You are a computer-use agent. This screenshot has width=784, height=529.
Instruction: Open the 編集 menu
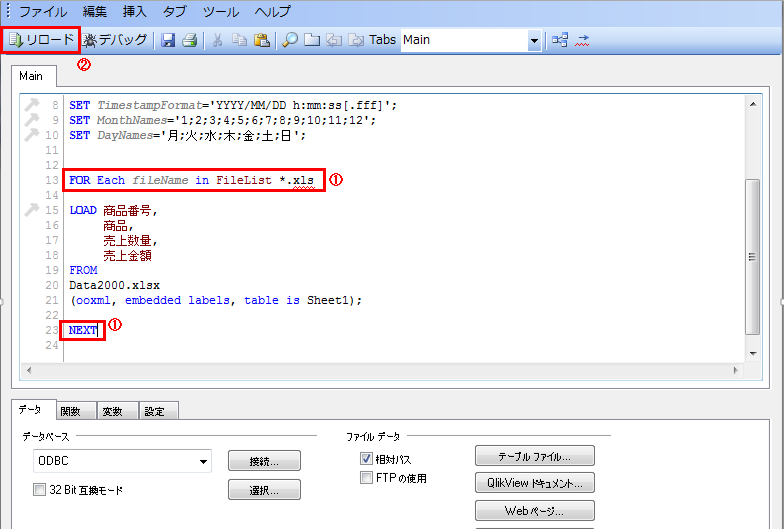(95, 12)
